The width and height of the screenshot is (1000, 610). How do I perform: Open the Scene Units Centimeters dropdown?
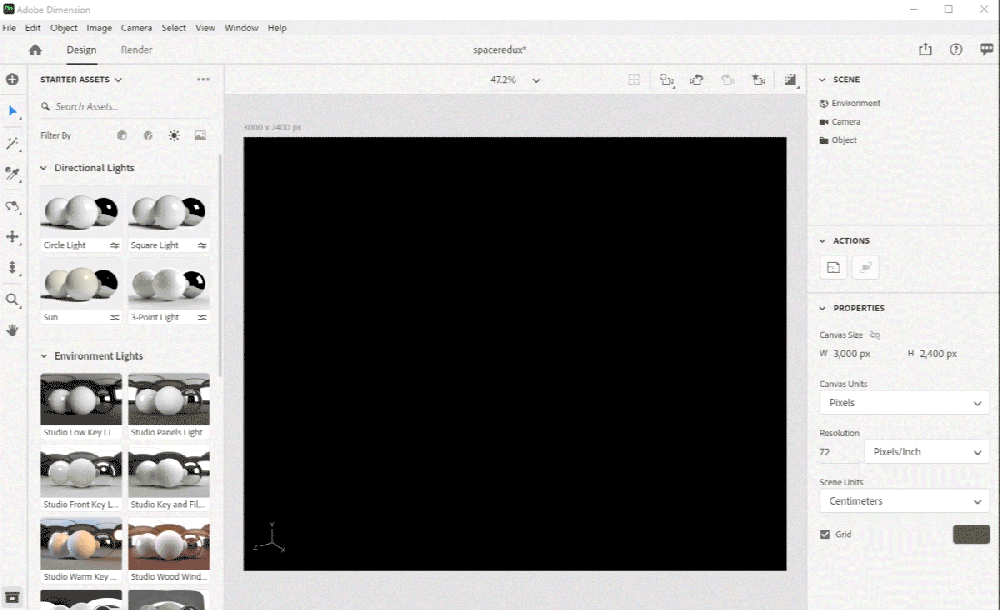coord(904,502)
